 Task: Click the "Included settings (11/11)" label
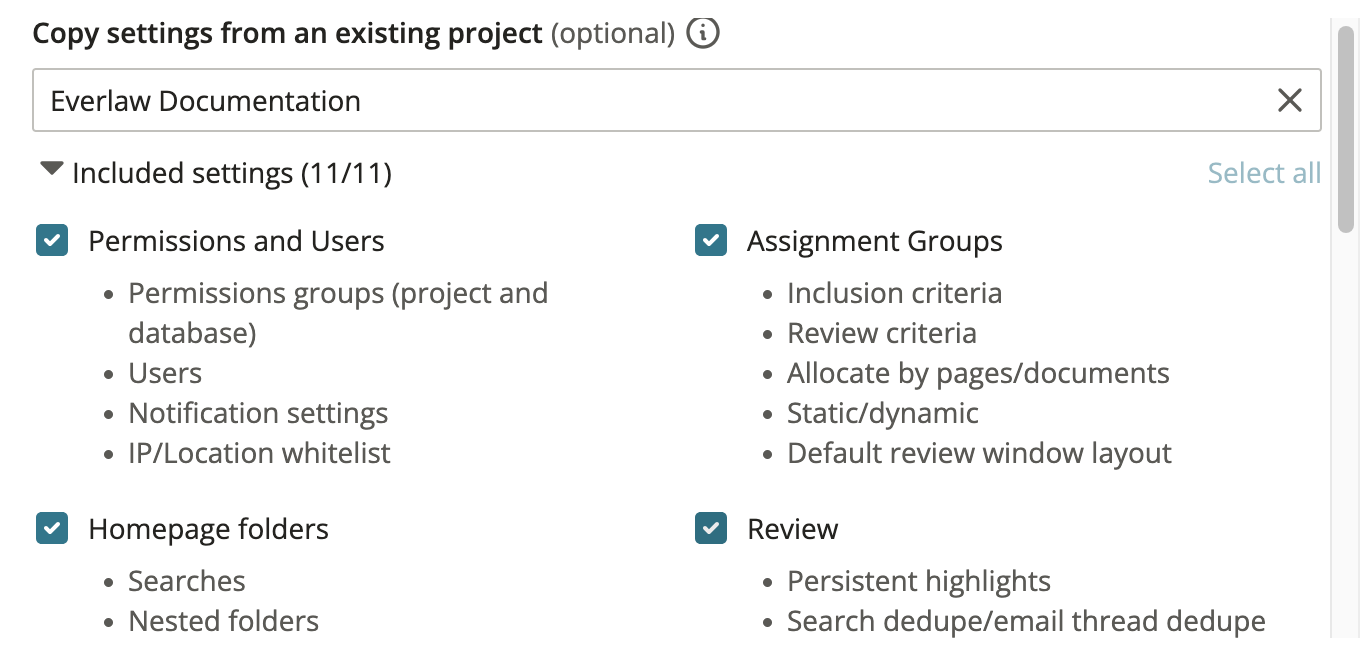tap(232, 174)
